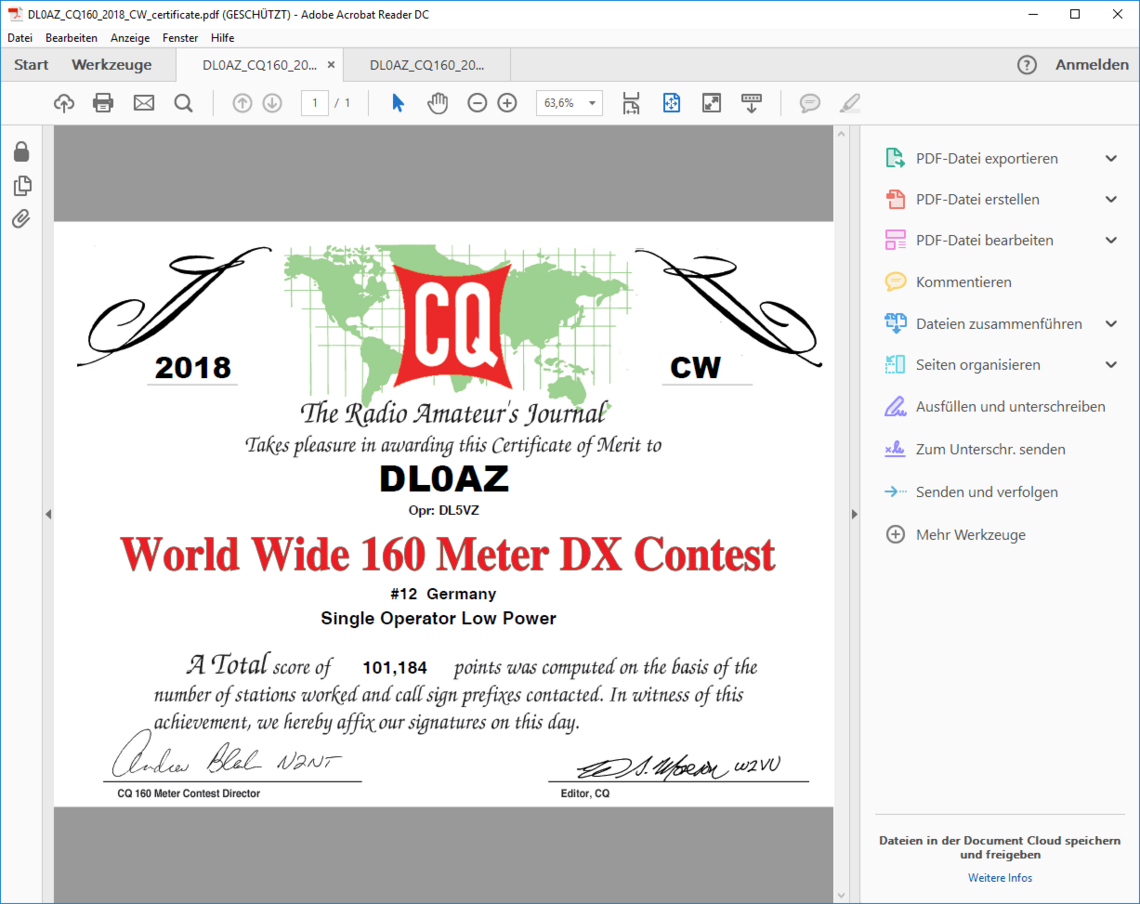
Task: Click Zum Unterschr. senden
Action: coord(990,449)
